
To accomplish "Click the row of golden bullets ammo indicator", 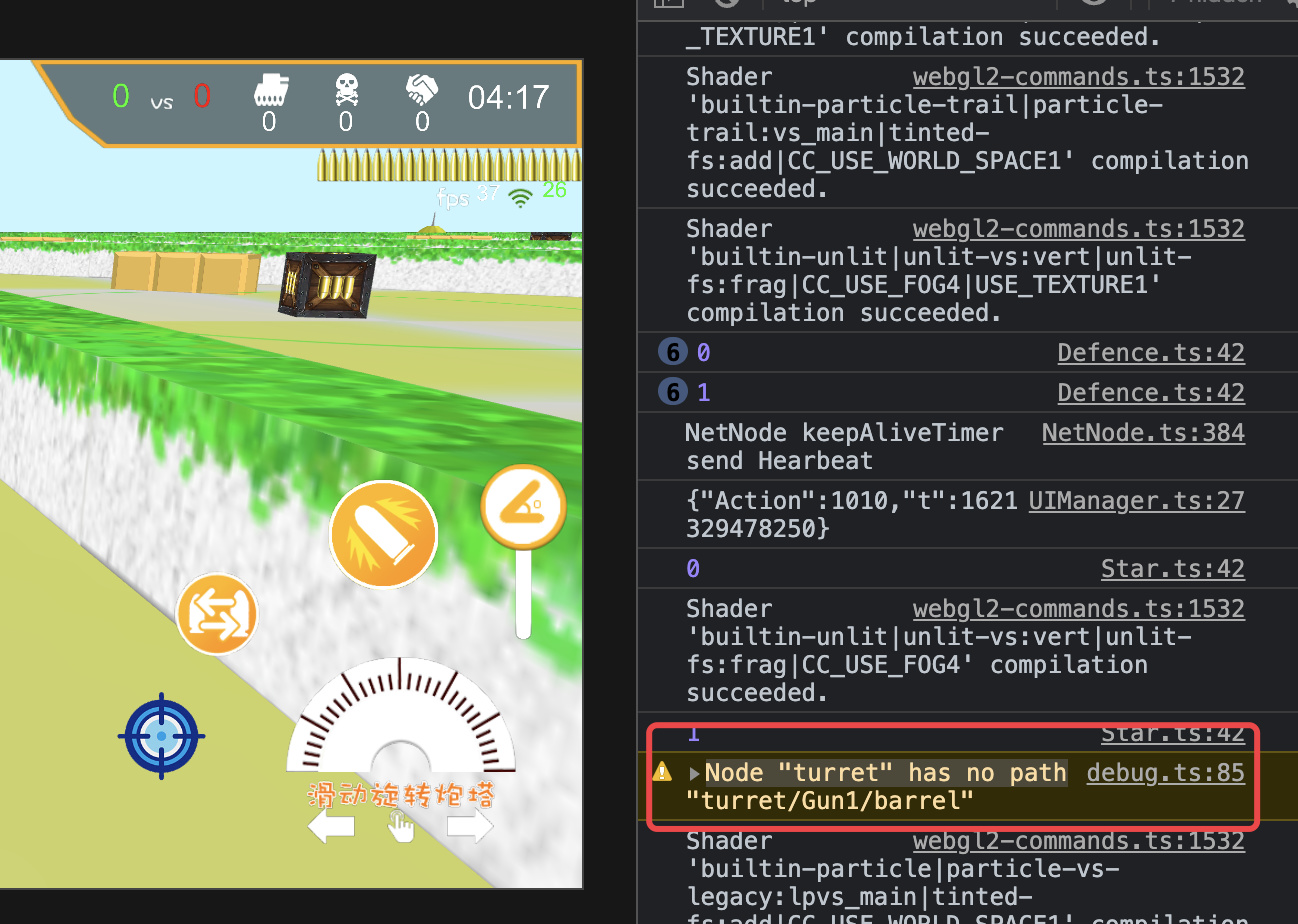I will click(448, 166).
